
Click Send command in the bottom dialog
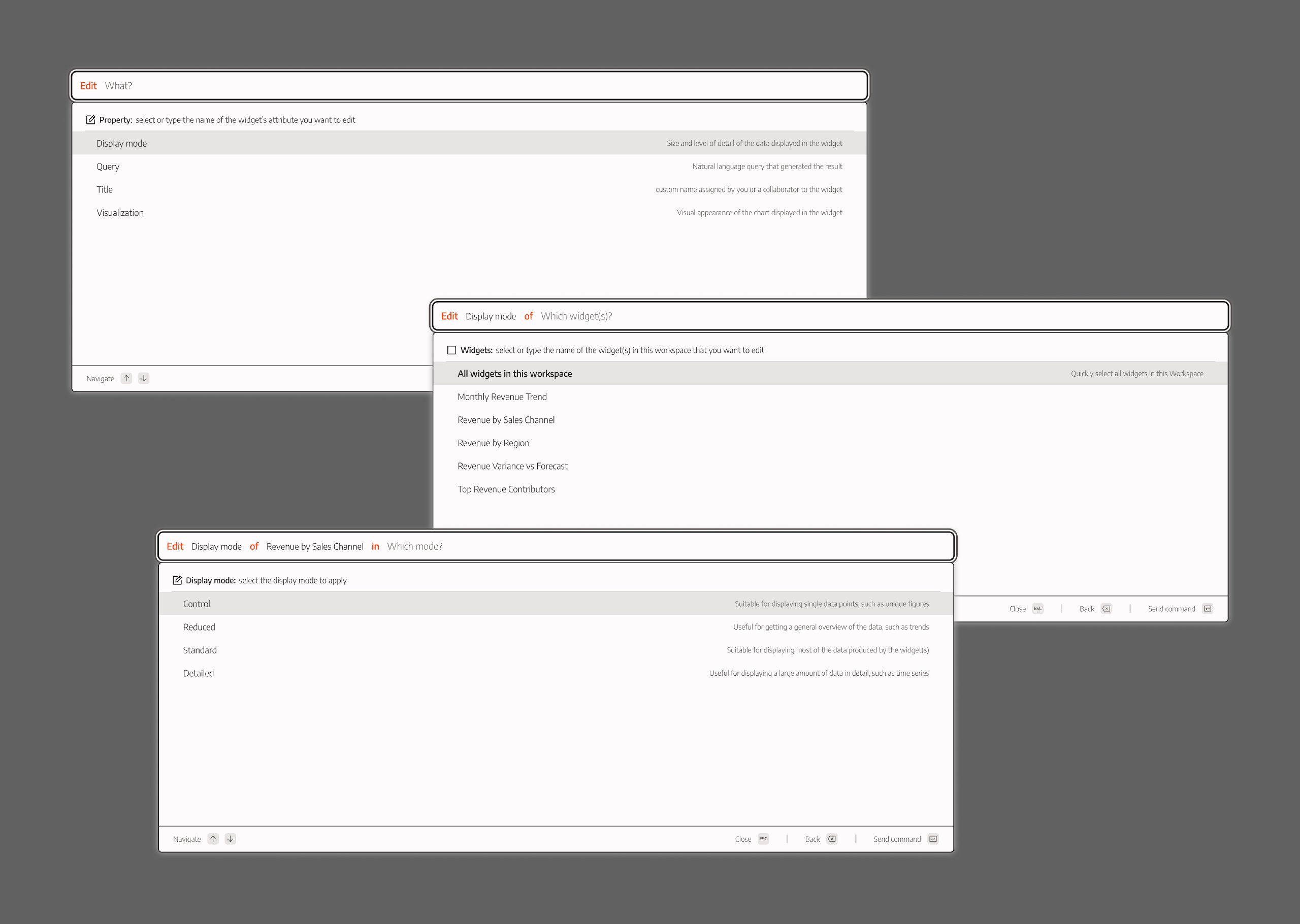tap(897, 839)
